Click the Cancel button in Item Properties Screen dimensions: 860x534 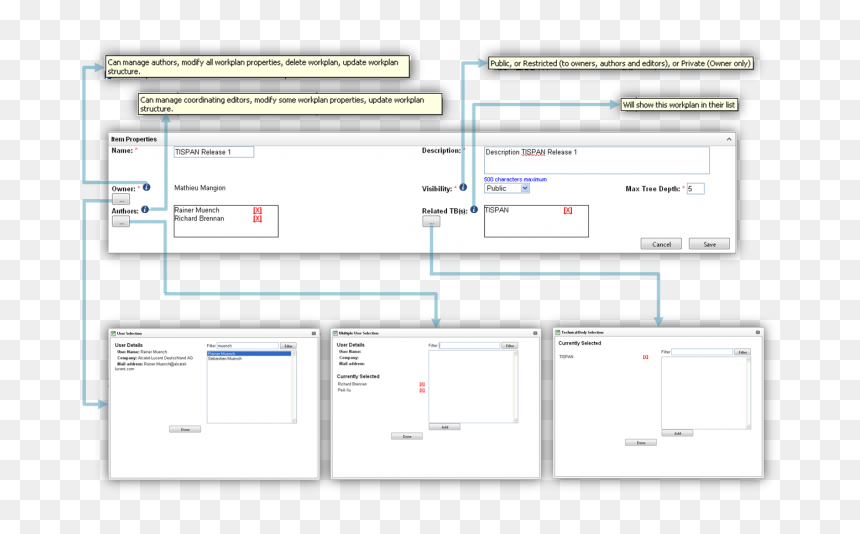[661, 244]
